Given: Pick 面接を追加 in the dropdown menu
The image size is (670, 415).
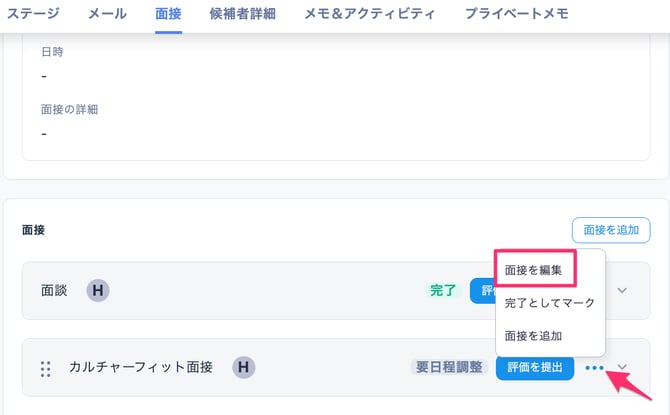Looking at the screenshot, I should (533, 336).
